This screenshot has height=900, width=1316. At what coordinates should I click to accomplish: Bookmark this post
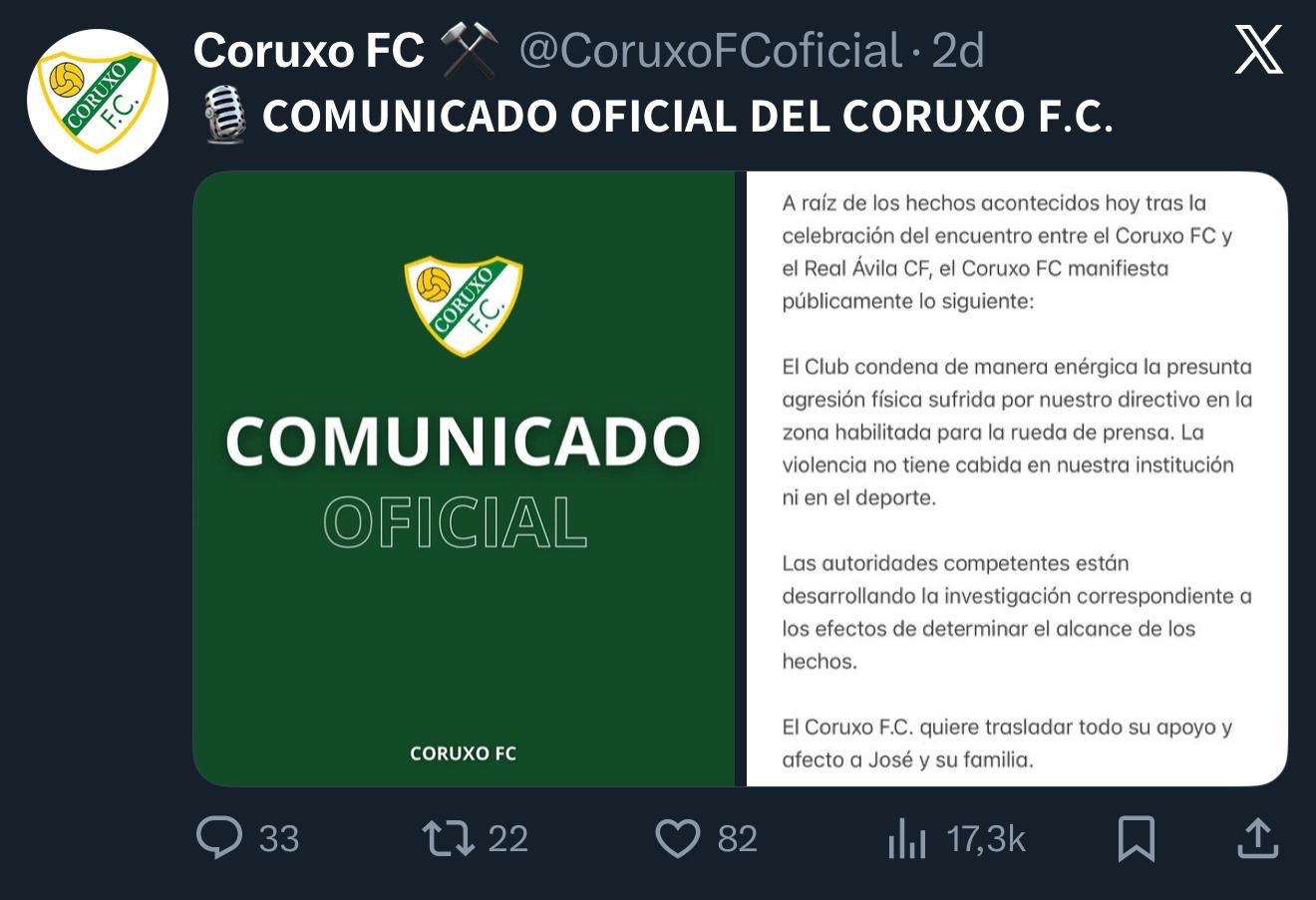(1136, 837)
